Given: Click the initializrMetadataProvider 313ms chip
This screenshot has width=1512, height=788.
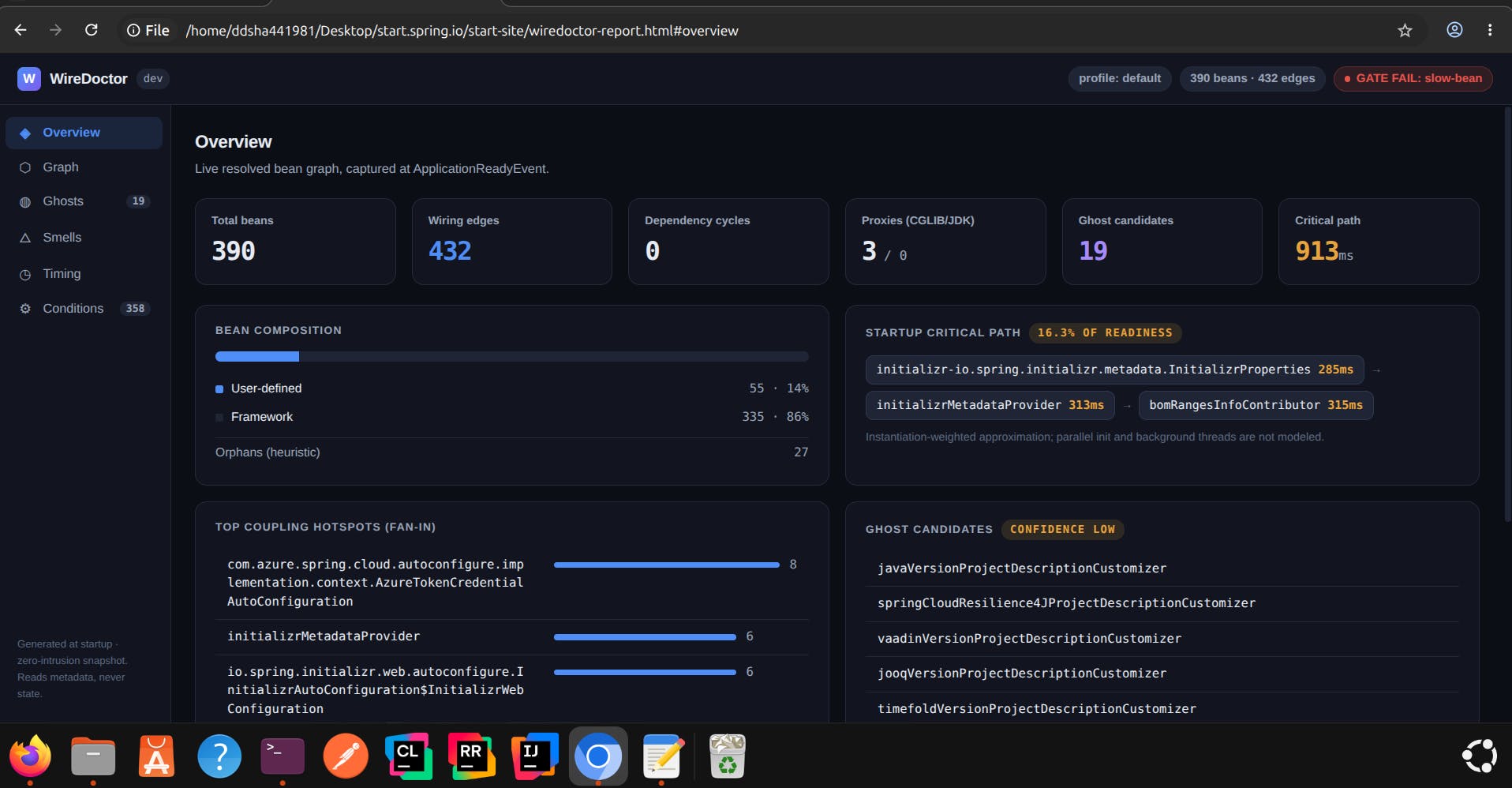Looking at the screenshot, I should pos(990,405).
